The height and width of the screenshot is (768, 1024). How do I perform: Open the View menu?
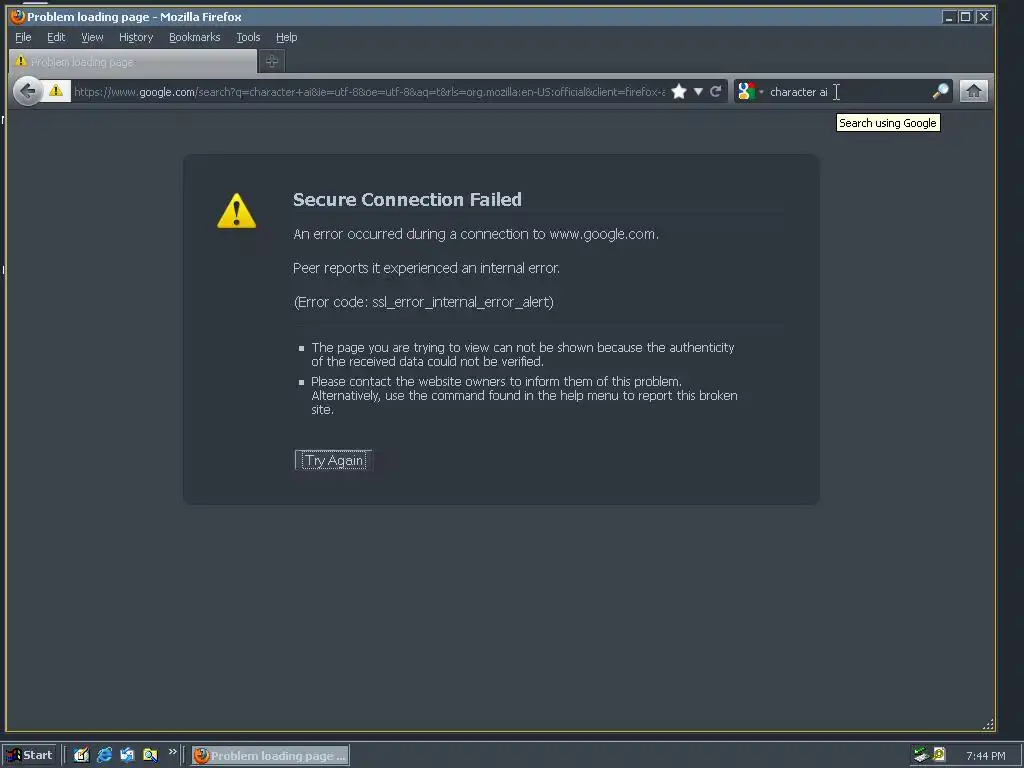point(92,37)
